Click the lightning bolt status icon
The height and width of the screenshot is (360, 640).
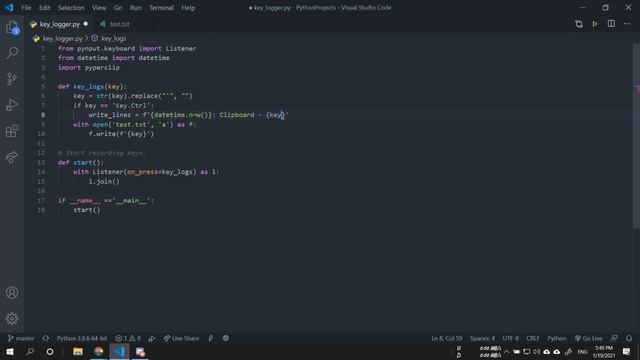211,338
